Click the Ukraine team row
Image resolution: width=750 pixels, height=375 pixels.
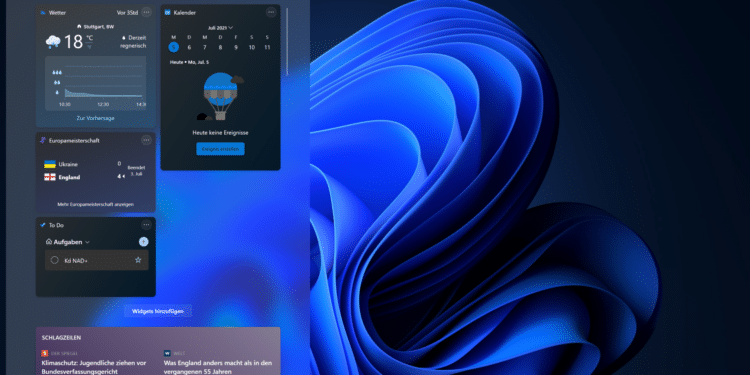coord(96,164)
